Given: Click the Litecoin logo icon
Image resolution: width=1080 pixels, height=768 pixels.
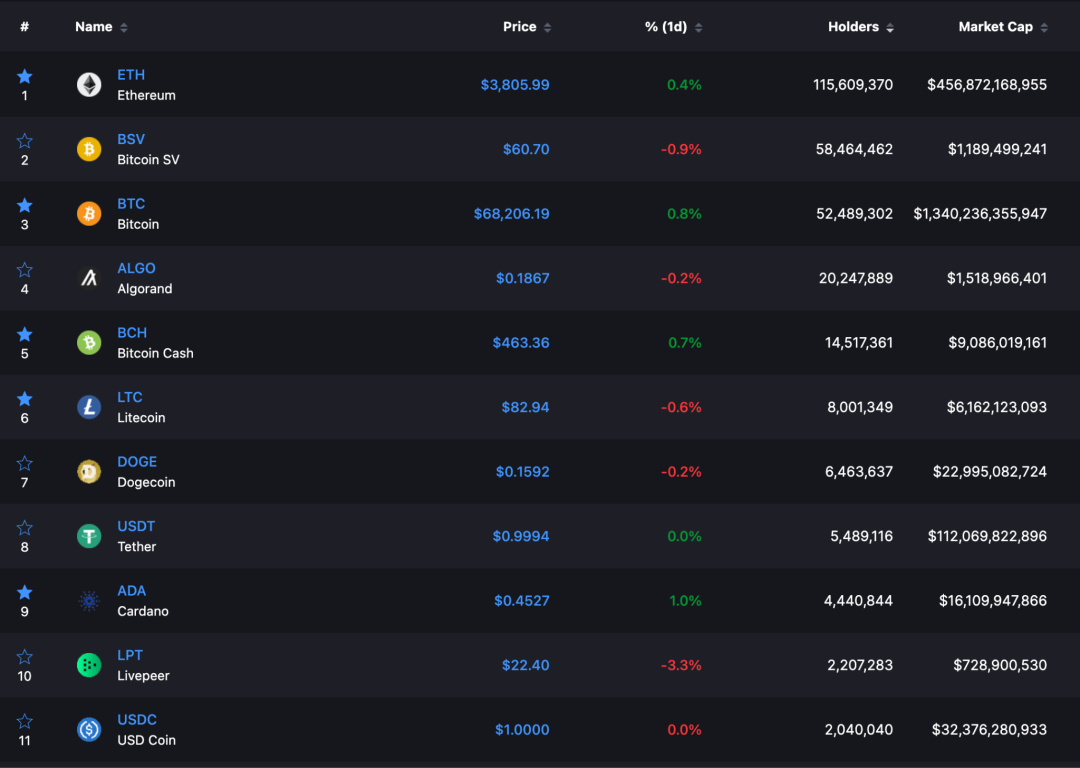Looking at the screenshot, I should pos(89,407).
